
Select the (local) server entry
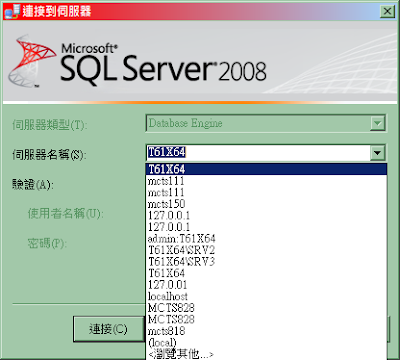(x=266, y=342)
